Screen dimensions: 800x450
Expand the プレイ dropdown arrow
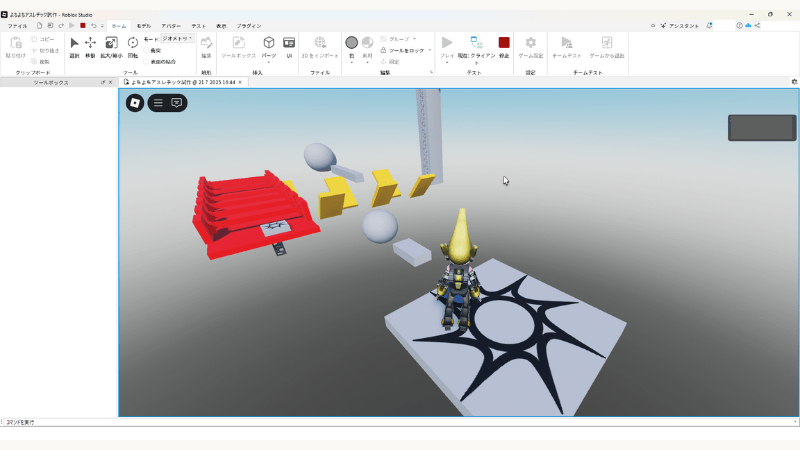pos(447,63)
